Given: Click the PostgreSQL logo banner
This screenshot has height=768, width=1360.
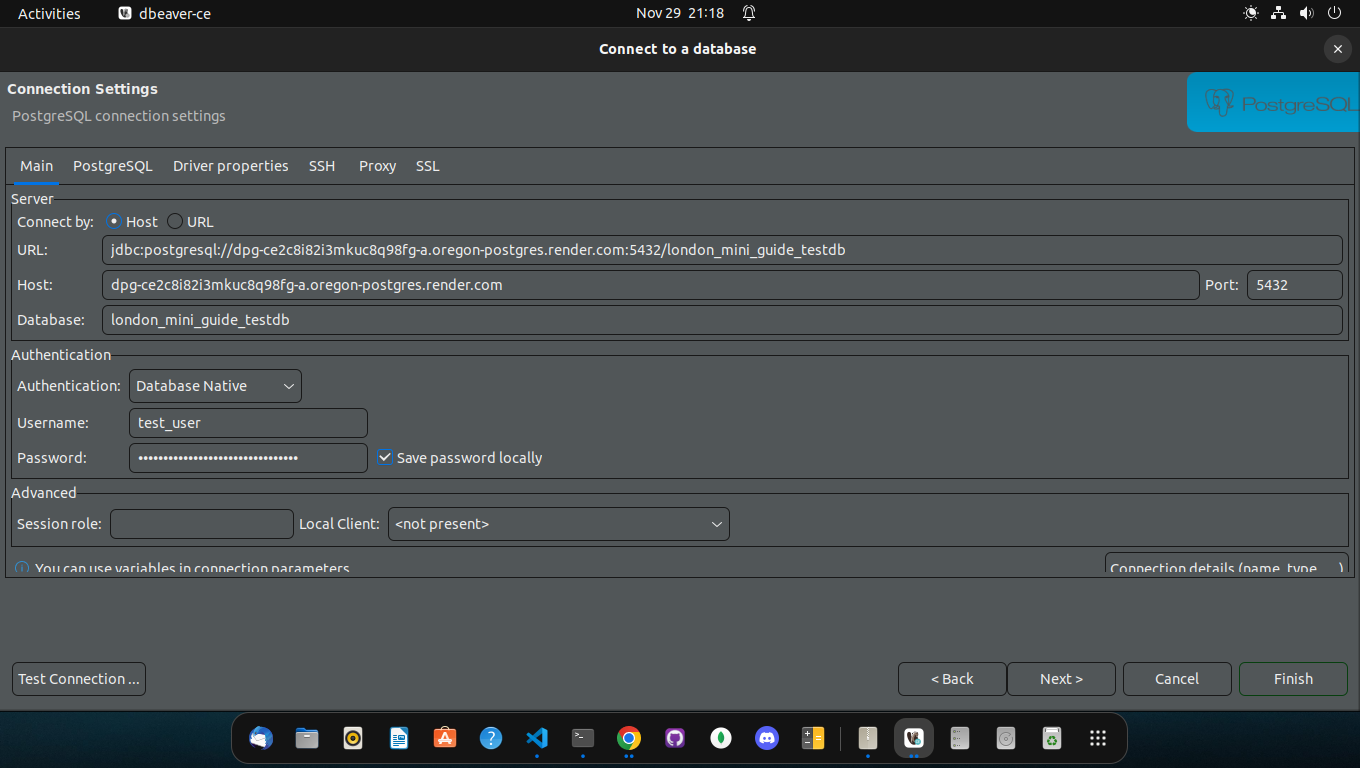Looking at the screenshot, I should coord(1272,102).
